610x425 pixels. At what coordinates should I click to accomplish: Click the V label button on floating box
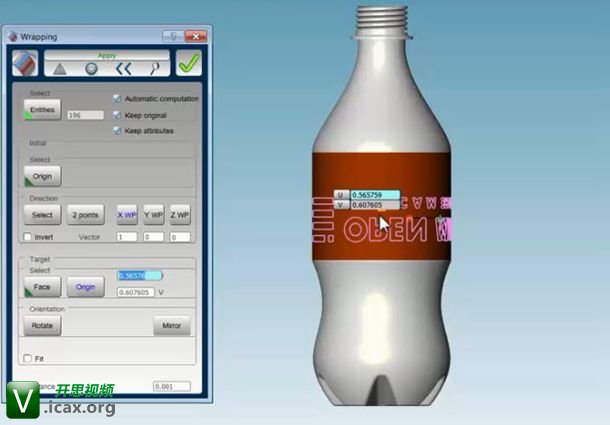point(341,205)
